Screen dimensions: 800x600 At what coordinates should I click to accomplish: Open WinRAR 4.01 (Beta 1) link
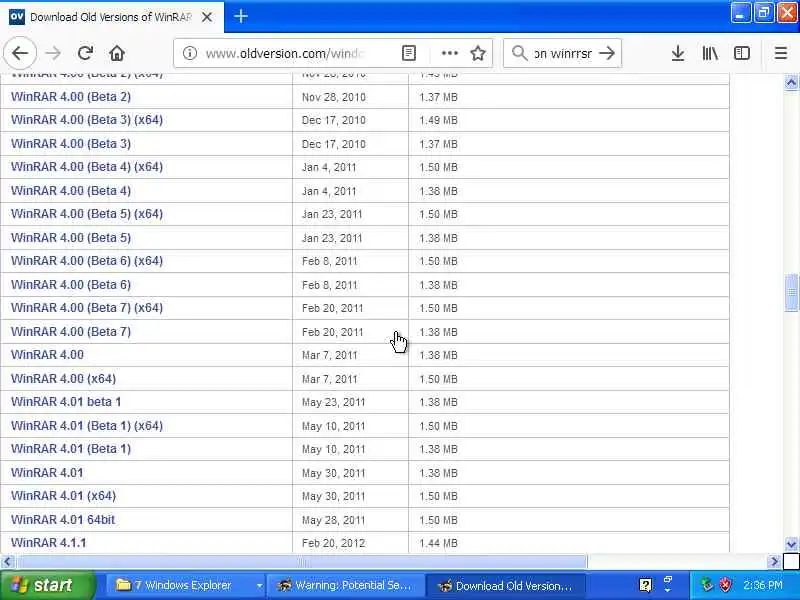tap(71, 448)
